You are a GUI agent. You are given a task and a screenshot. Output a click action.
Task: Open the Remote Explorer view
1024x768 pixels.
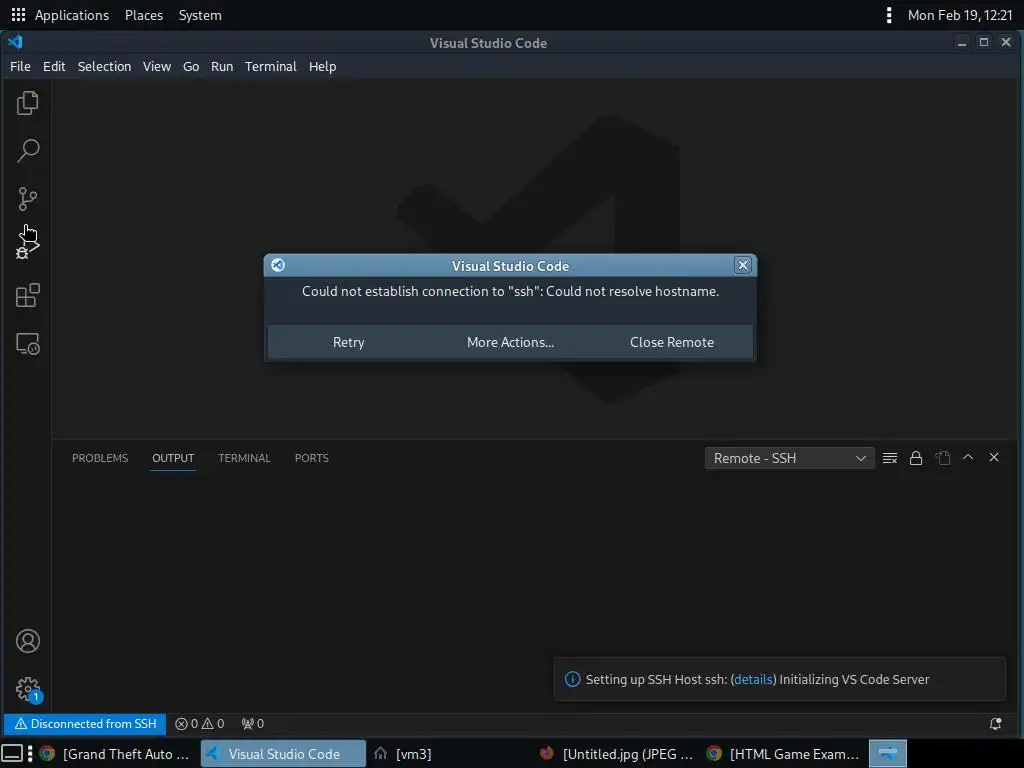(27, 344)
